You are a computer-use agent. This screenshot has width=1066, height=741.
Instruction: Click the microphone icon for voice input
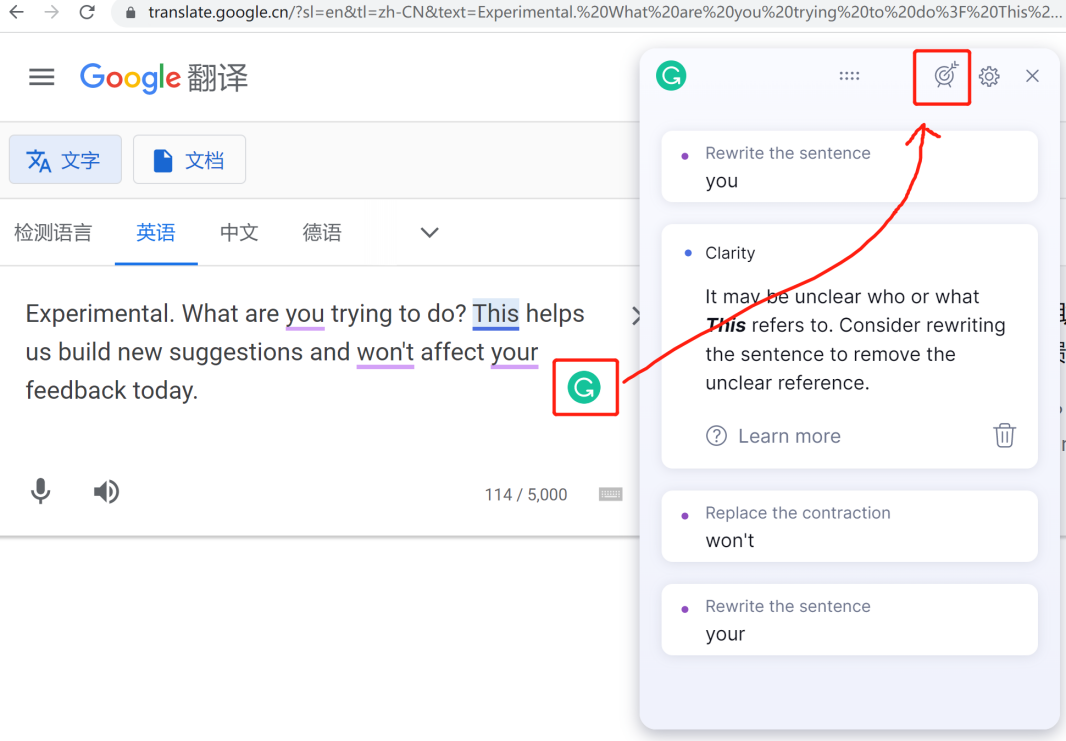[x=41, y=491]
